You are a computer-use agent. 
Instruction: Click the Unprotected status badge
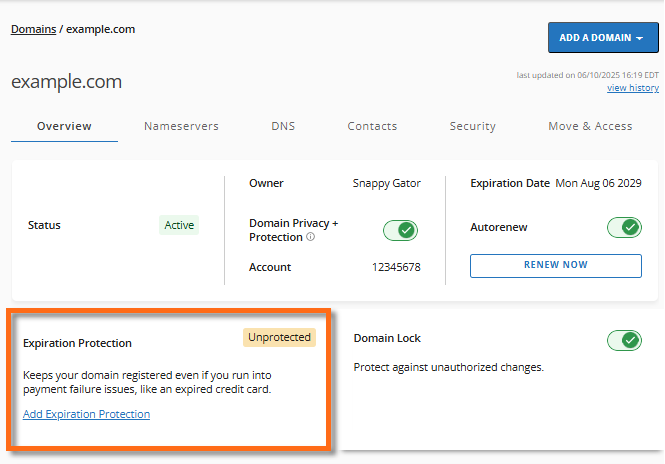[x=279, y=337]
